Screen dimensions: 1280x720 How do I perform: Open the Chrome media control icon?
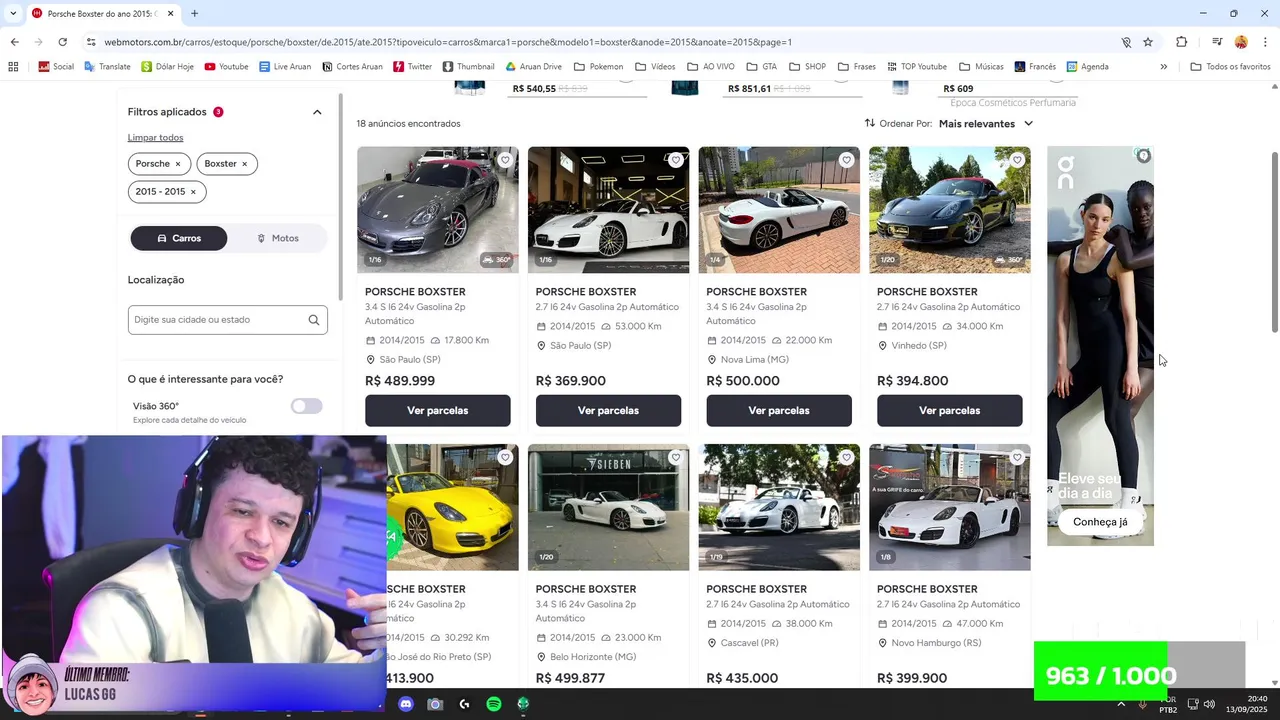pyautogui.click(x=1217, y=42)
